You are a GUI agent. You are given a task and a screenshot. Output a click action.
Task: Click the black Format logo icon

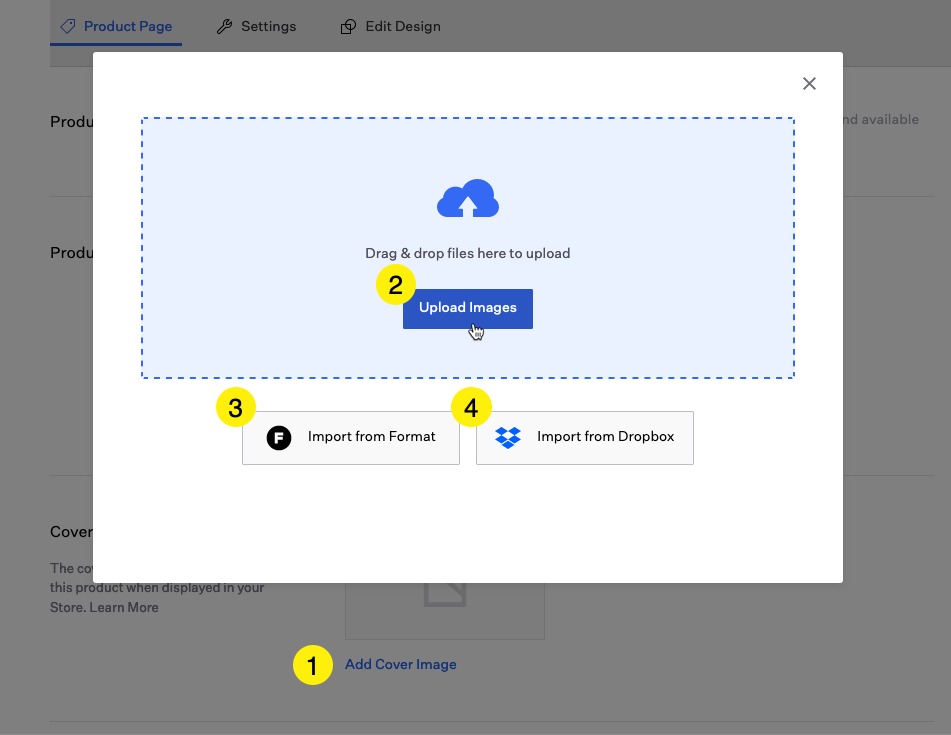pos(279,437)
